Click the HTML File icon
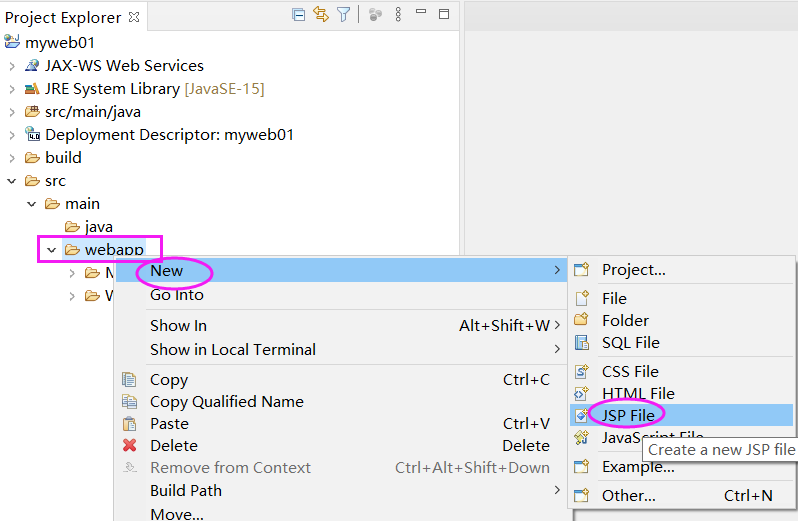 tap(581, 393)
